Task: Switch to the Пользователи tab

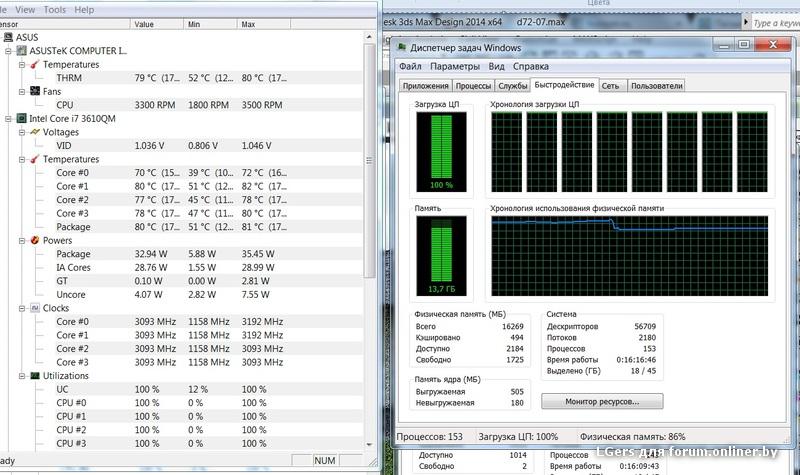Action: click(657, 86)
